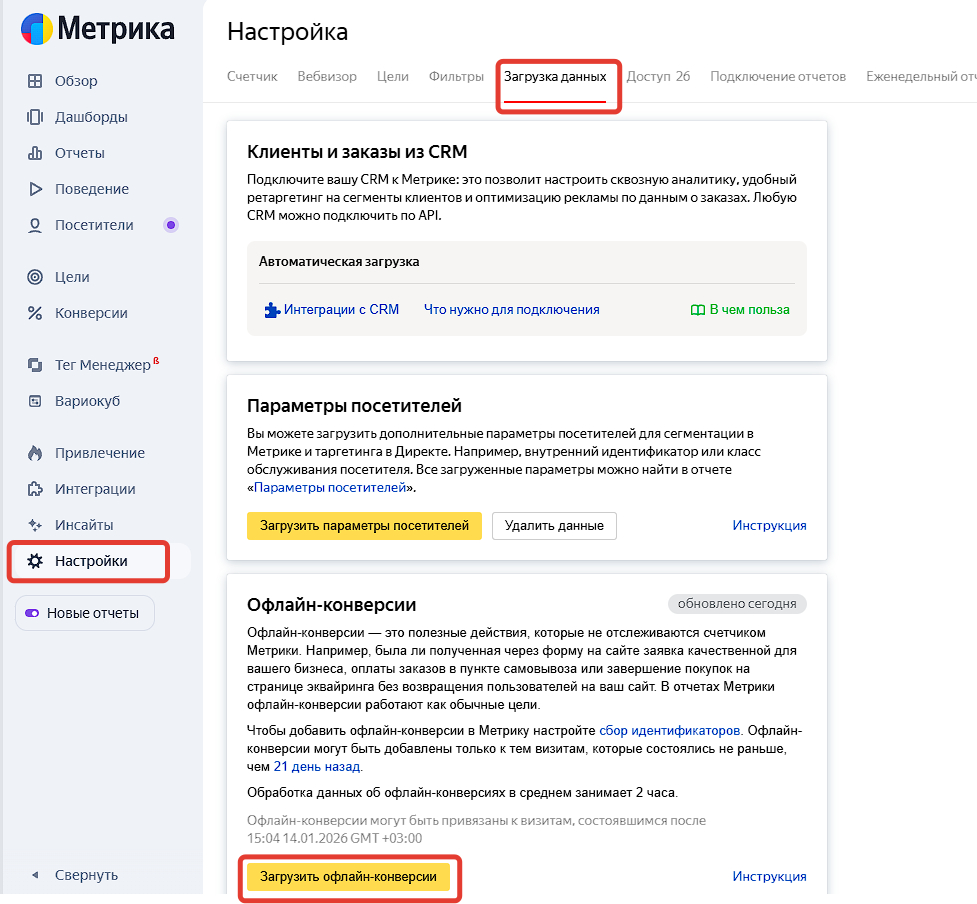Click the purple dot beside Посетители

click(x=171, y=225)
